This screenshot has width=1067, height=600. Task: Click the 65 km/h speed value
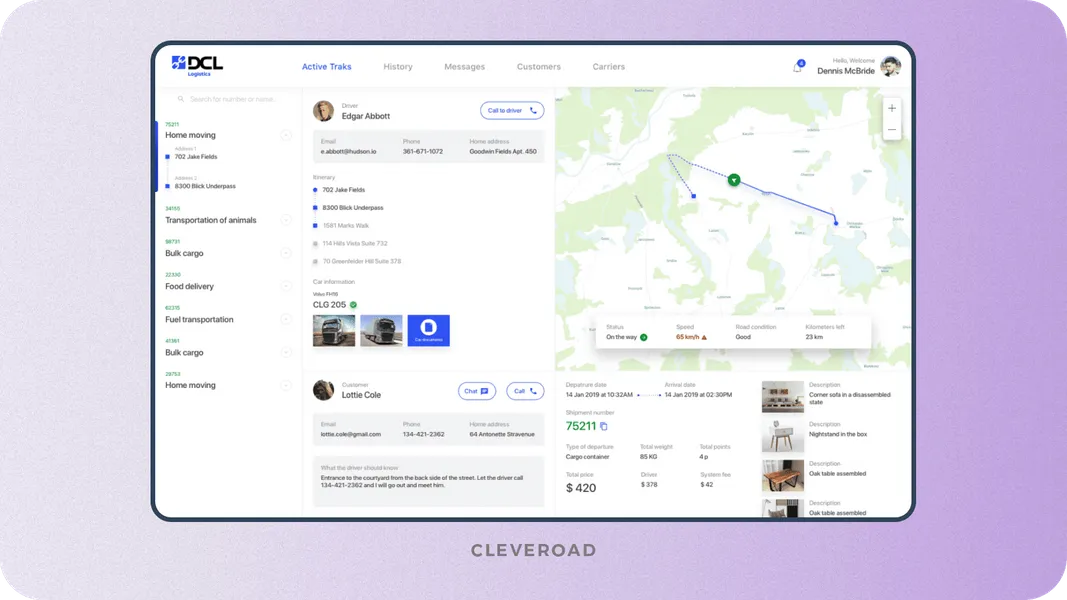[687, 337]
